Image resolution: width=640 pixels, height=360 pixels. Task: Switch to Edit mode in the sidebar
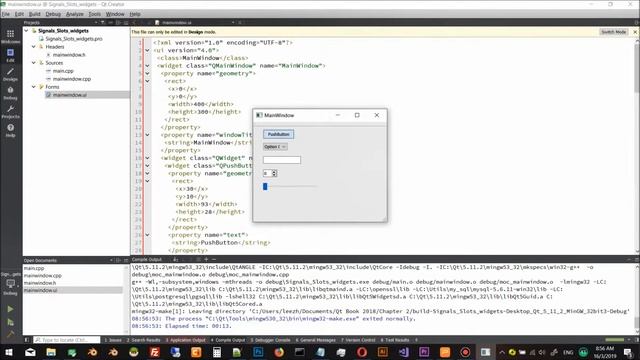coord(10,55)
